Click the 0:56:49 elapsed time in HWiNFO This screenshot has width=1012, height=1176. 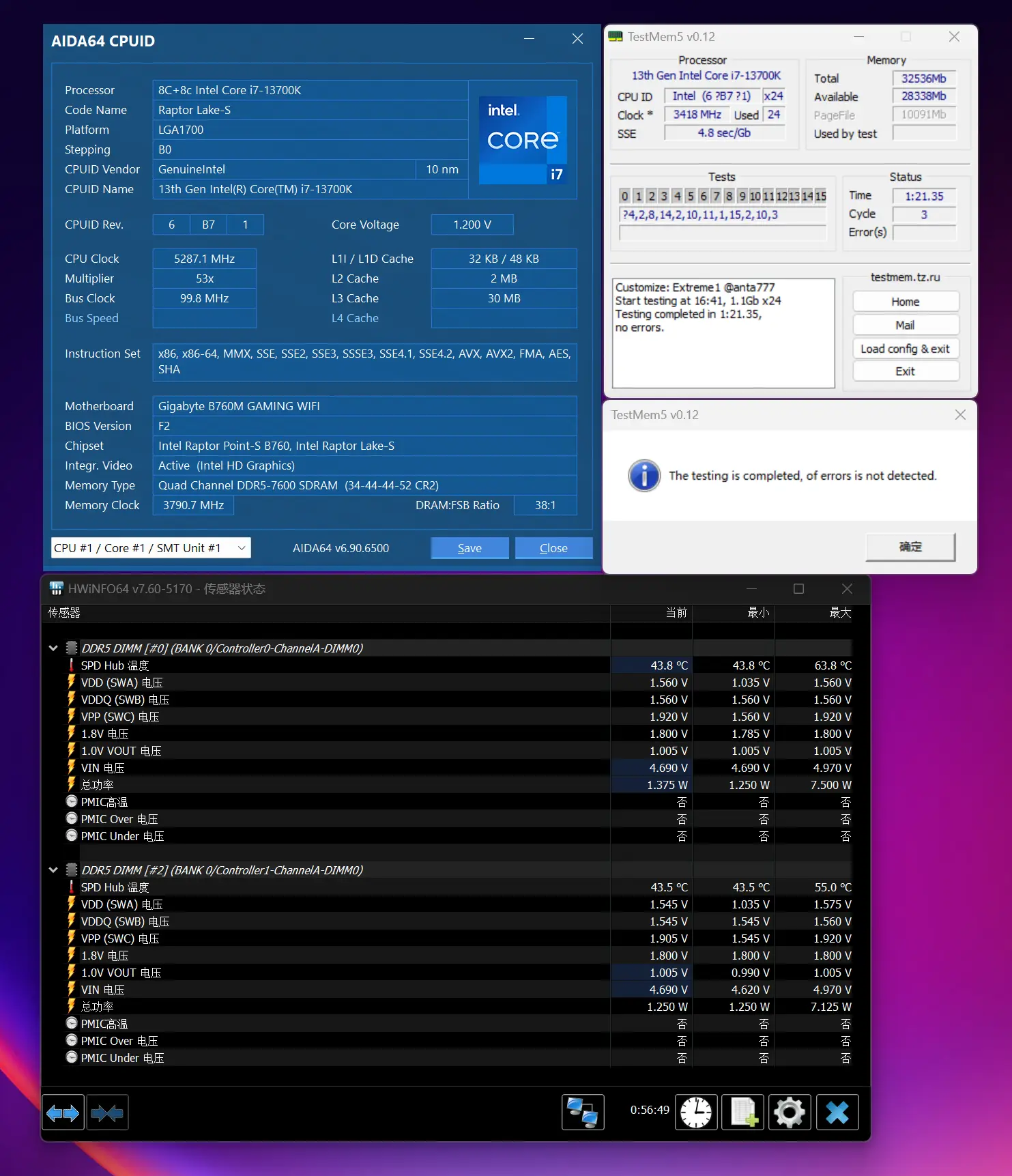[650, 1110]
